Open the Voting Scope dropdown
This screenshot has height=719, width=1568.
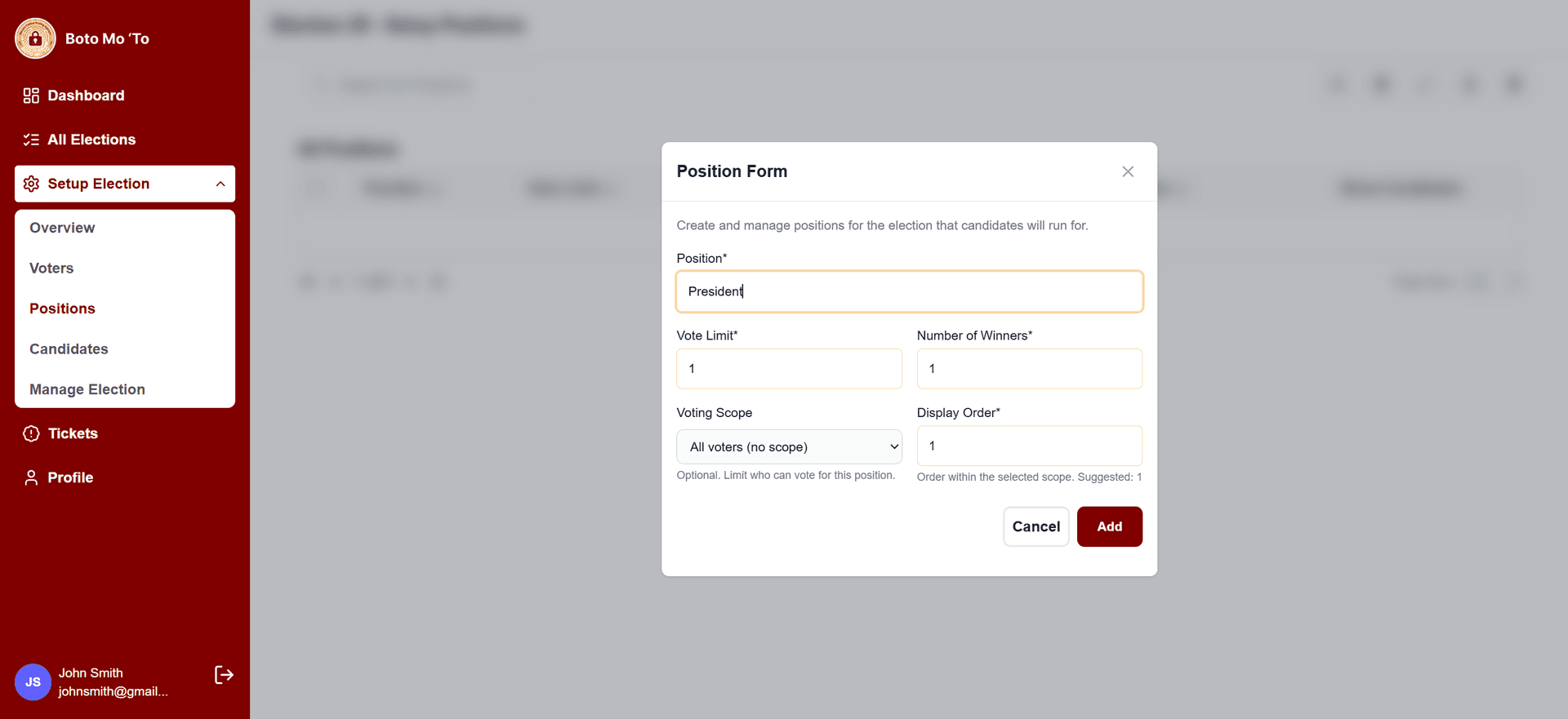pyautogui.click(x=789, y=446)
